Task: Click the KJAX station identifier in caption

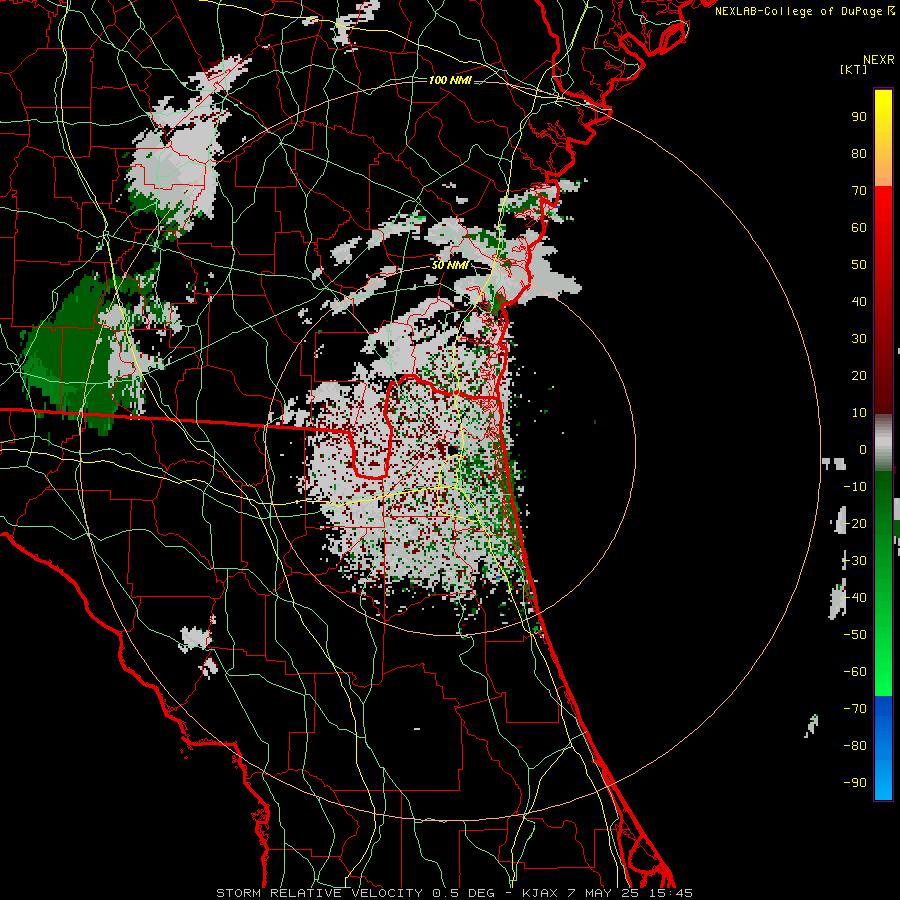Action: coord(541,893)
